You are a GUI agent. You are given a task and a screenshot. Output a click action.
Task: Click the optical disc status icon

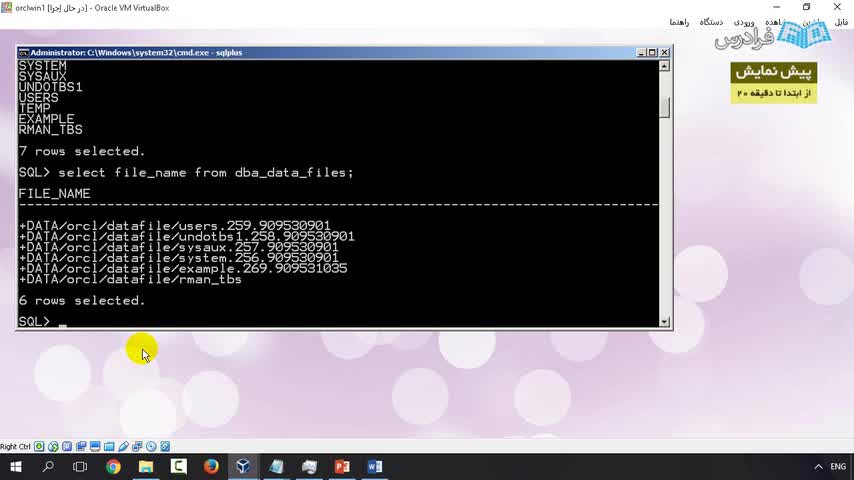point(151,446)
